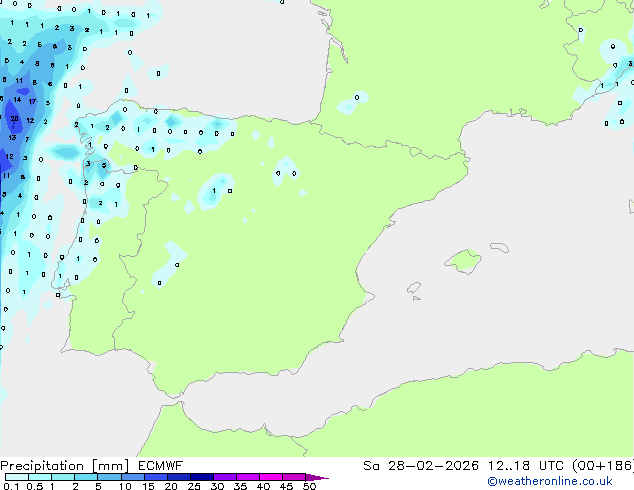Select the 0.1 mm lightest legend segment
The height and width of the screenshot is (490, 634).
(14, 478)
